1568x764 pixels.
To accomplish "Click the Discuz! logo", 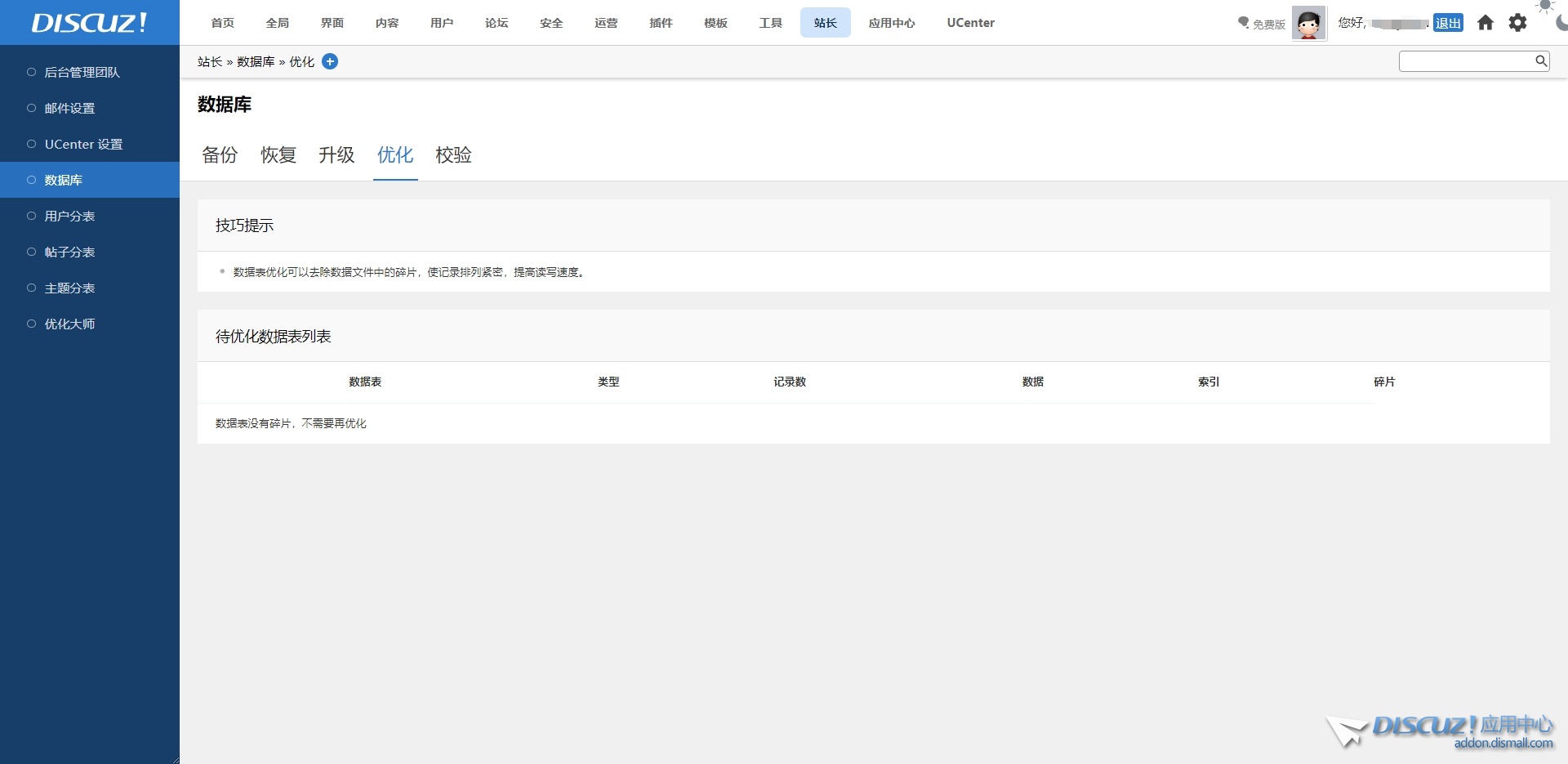I will tap(89, 22).
